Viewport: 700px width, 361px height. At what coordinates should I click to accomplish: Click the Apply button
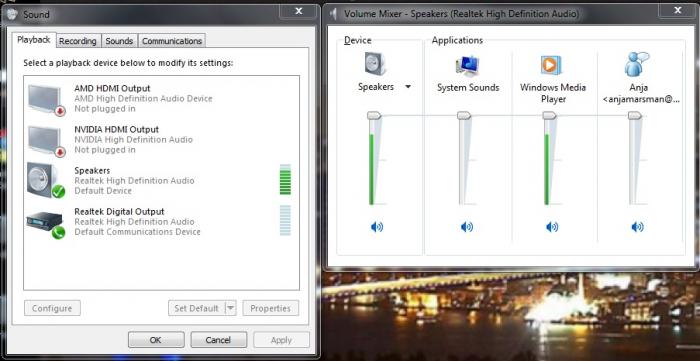point(281,340)
